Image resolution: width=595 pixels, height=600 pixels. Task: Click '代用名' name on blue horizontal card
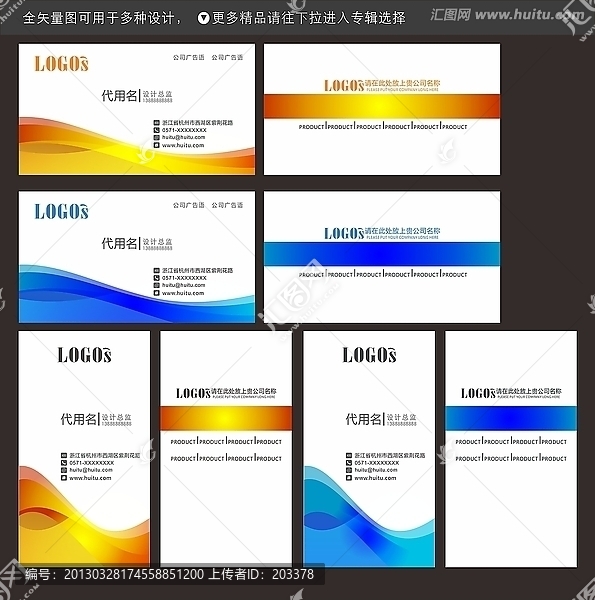coord(119,243)
